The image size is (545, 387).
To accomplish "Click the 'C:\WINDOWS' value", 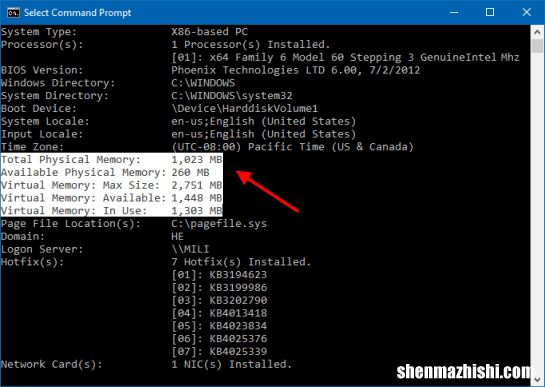I will pos(203,83).
